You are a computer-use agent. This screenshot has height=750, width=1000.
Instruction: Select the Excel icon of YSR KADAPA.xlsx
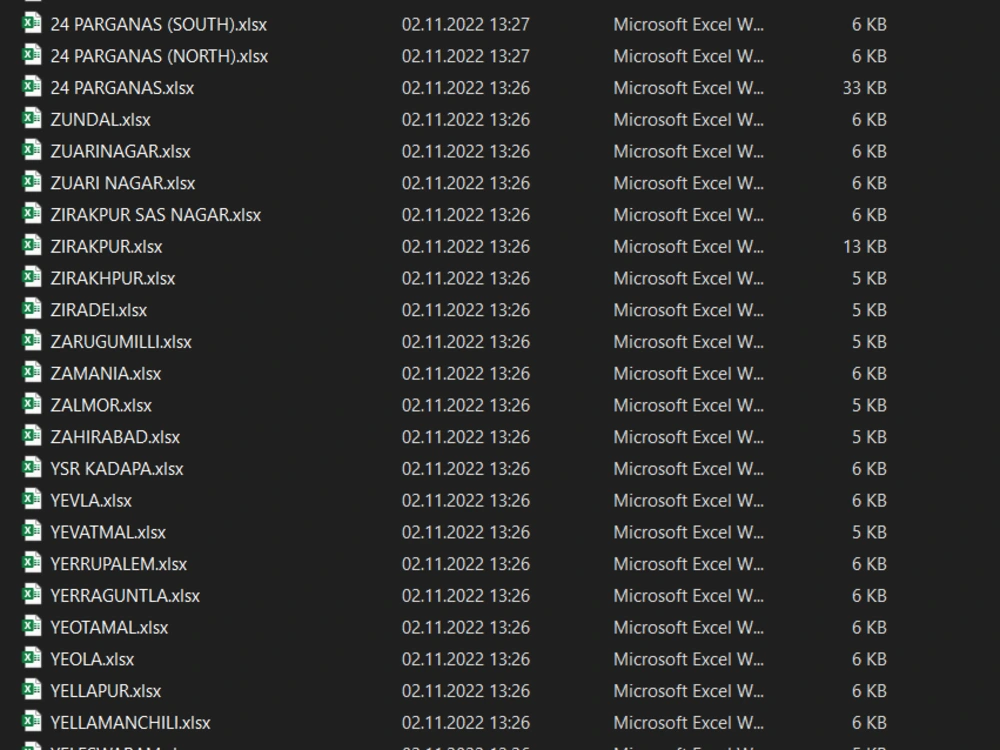31,468
